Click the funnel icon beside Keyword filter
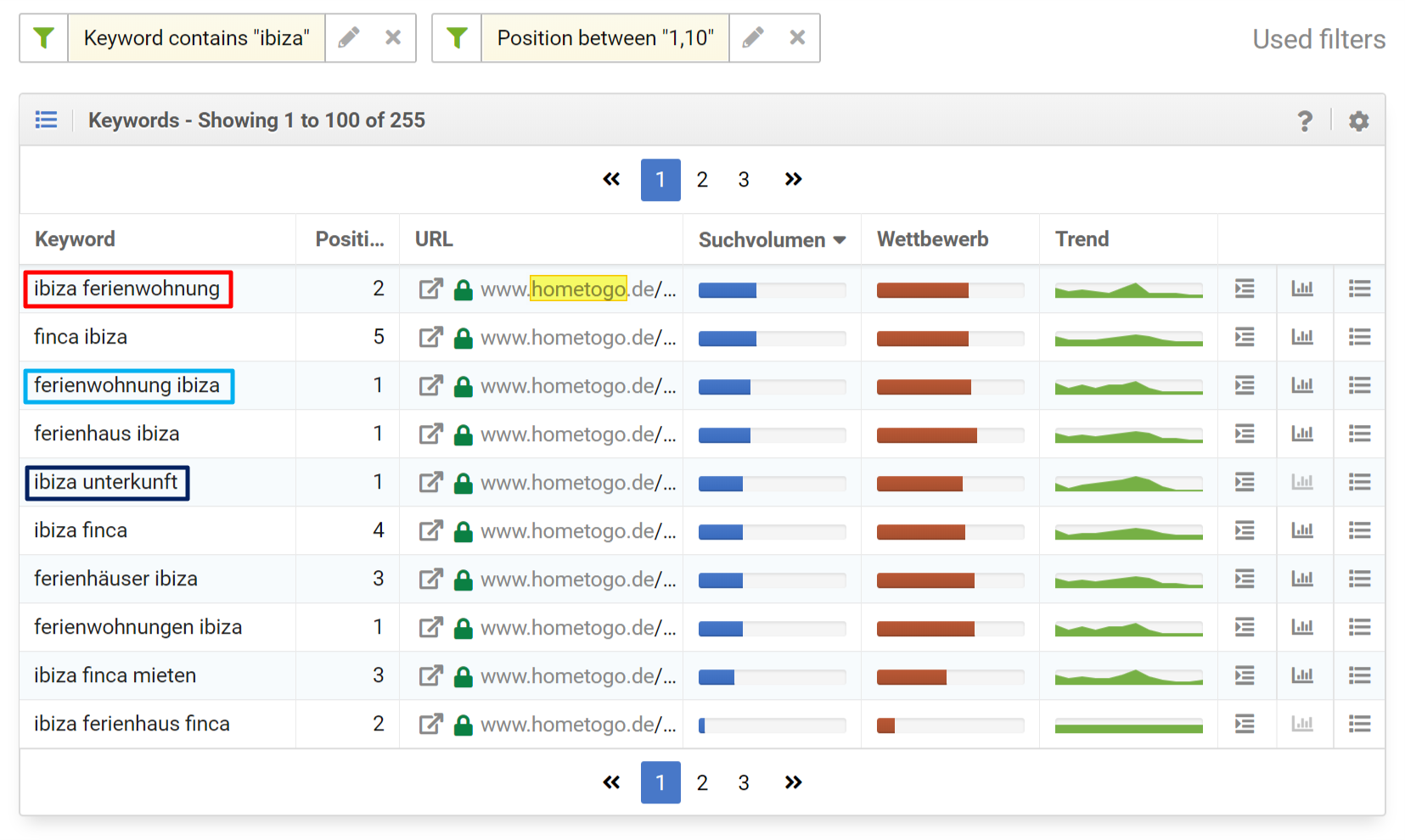The width and height of the screenshot is (1405, 840). (44, 37)
